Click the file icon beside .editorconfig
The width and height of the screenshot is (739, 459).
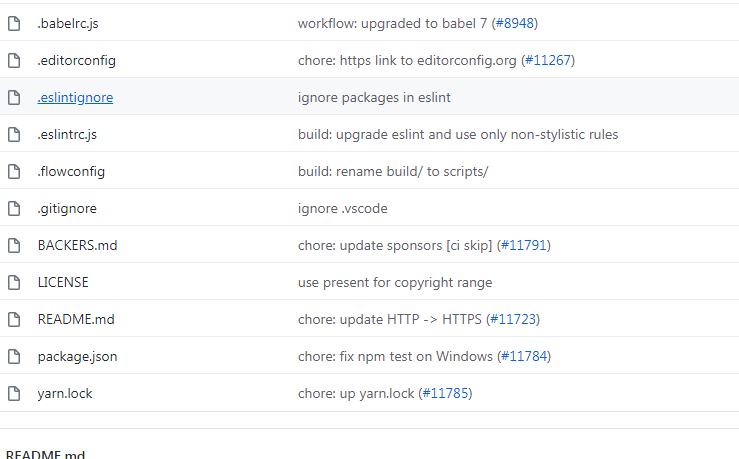14,60
